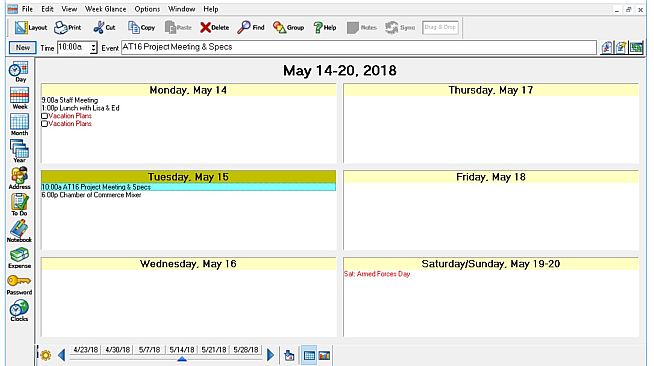Open the Expense tracker in the sidebar
This screenshot has width=654, height=366.
(x=19, y=258)
